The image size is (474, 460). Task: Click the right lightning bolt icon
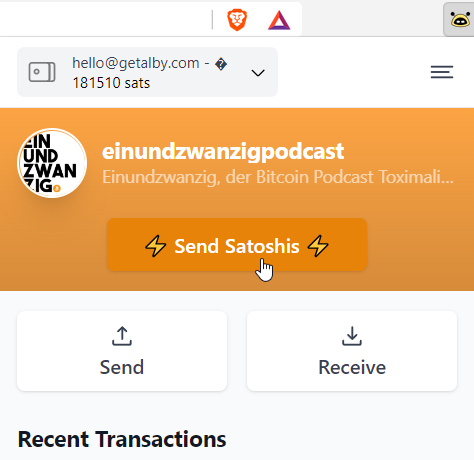point(318,246)
